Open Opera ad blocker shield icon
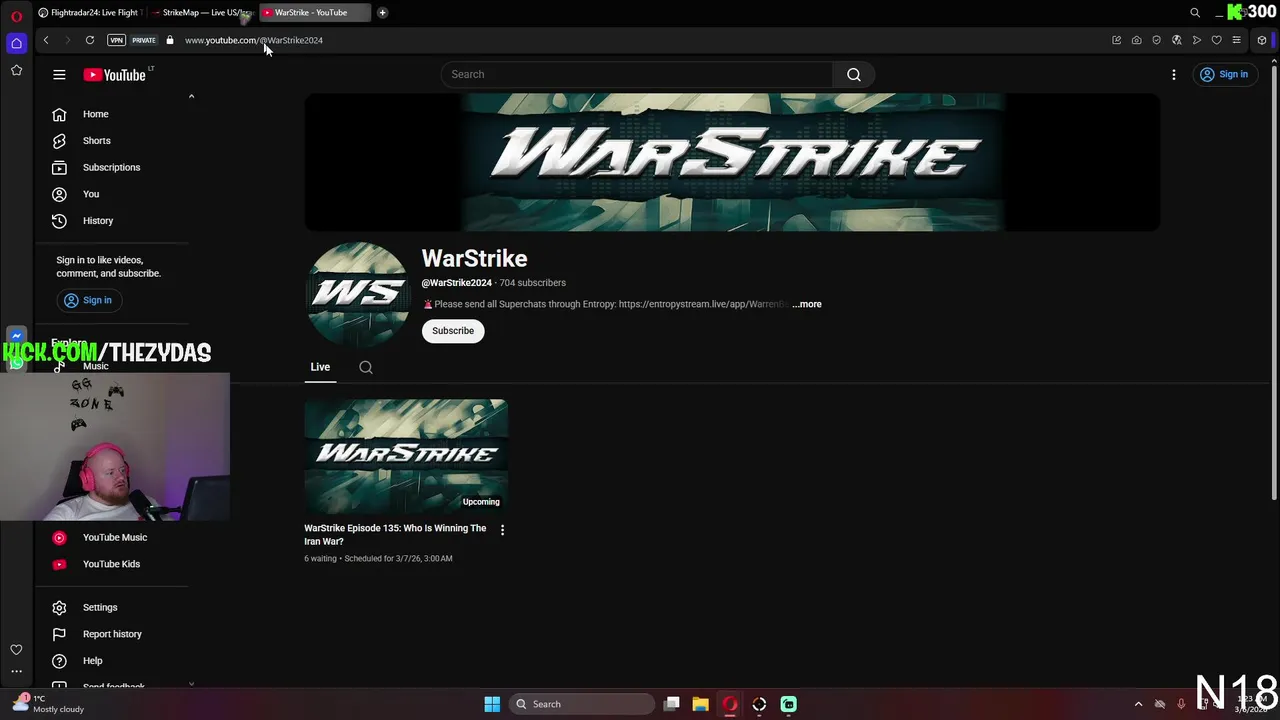1280x720 pixels. point(1157,40)
